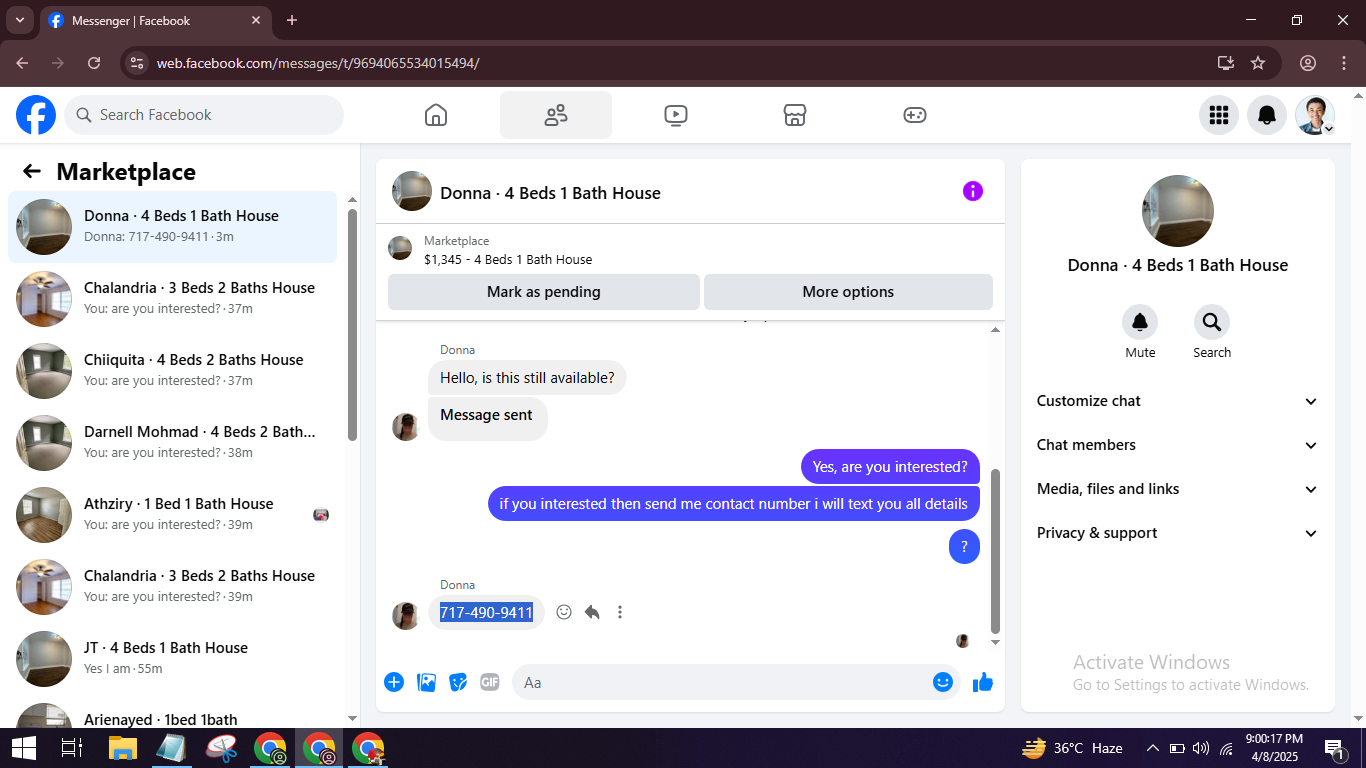Reply to the 717-490-9411 message
This screenshot has width=1366, height=768.
point(592,612)
